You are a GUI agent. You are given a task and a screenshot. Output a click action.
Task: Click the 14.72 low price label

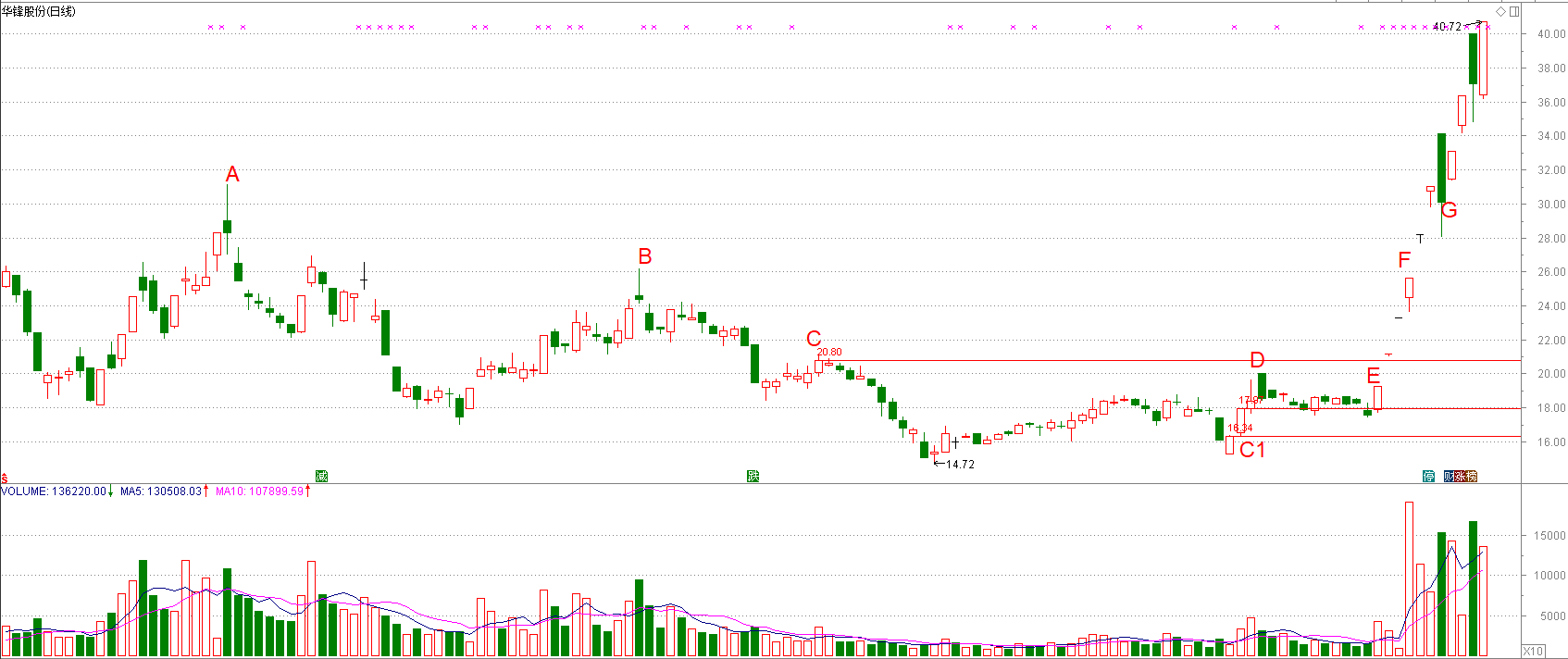(x=960, y=465)
